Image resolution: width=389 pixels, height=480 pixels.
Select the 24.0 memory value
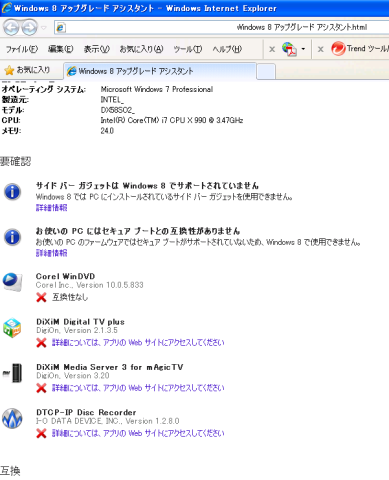click(107, 131)
